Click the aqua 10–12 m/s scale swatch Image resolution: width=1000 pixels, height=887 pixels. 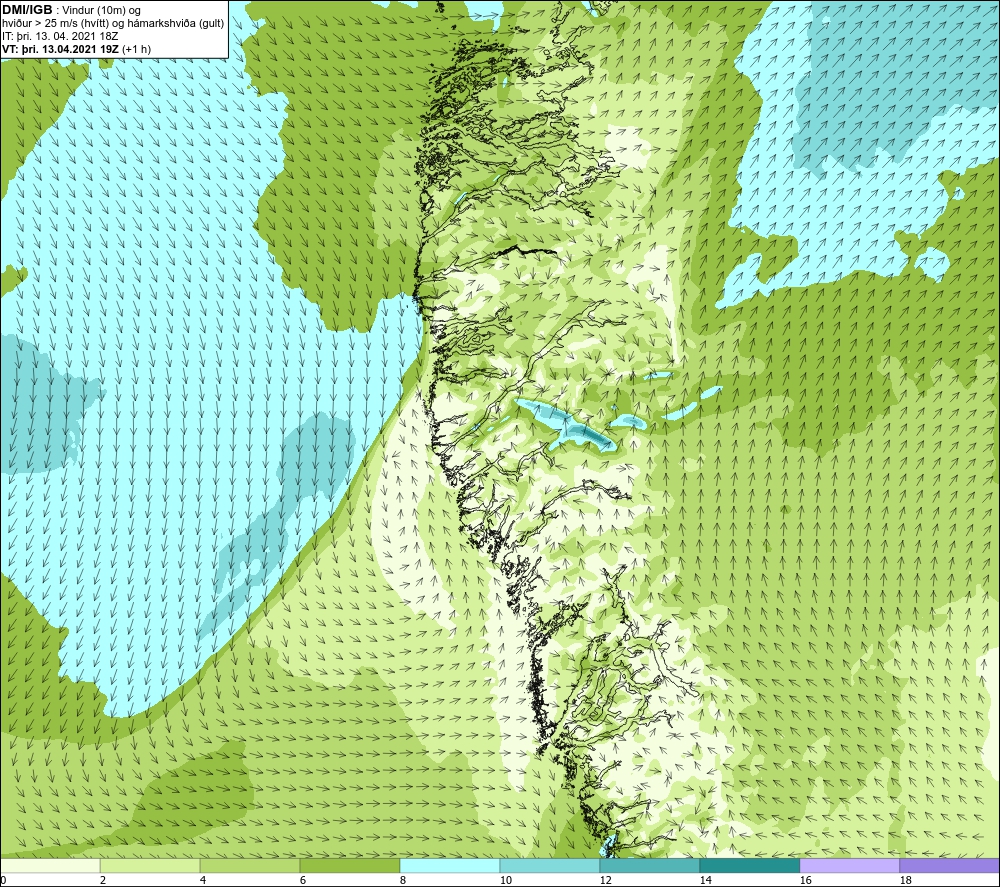550,865
